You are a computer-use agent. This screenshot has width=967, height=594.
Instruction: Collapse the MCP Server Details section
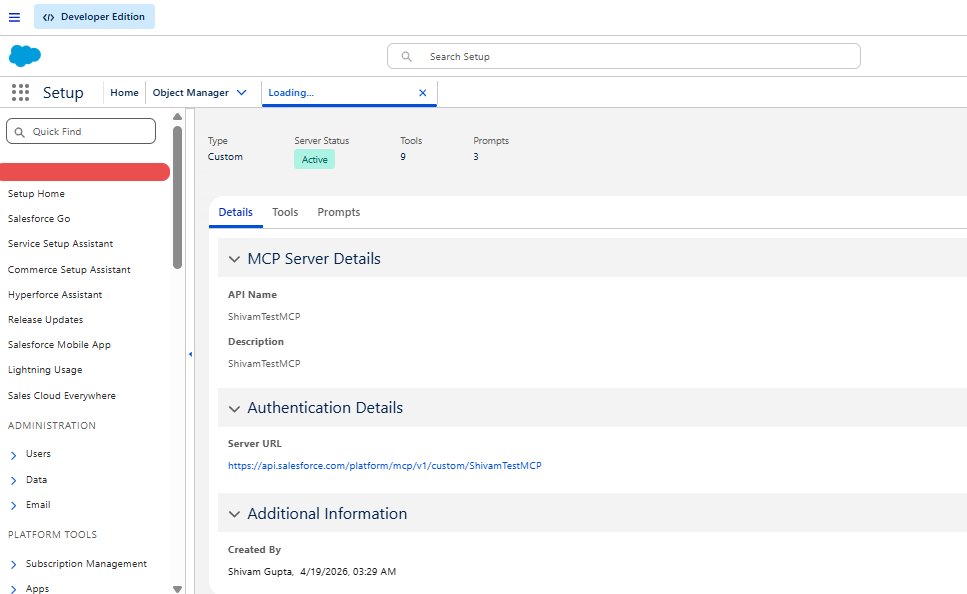coord(234,258)
